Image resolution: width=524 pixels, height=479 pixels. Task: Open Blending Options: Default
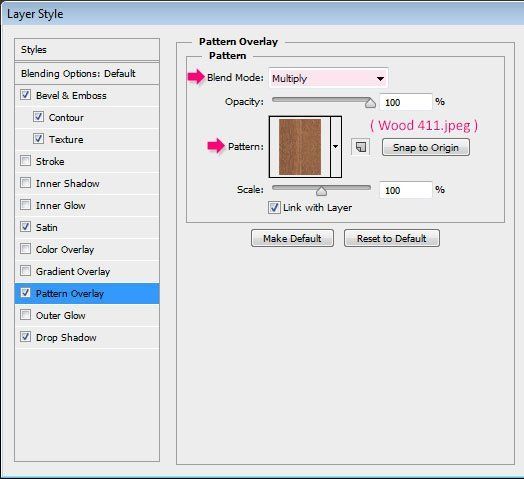87,74
